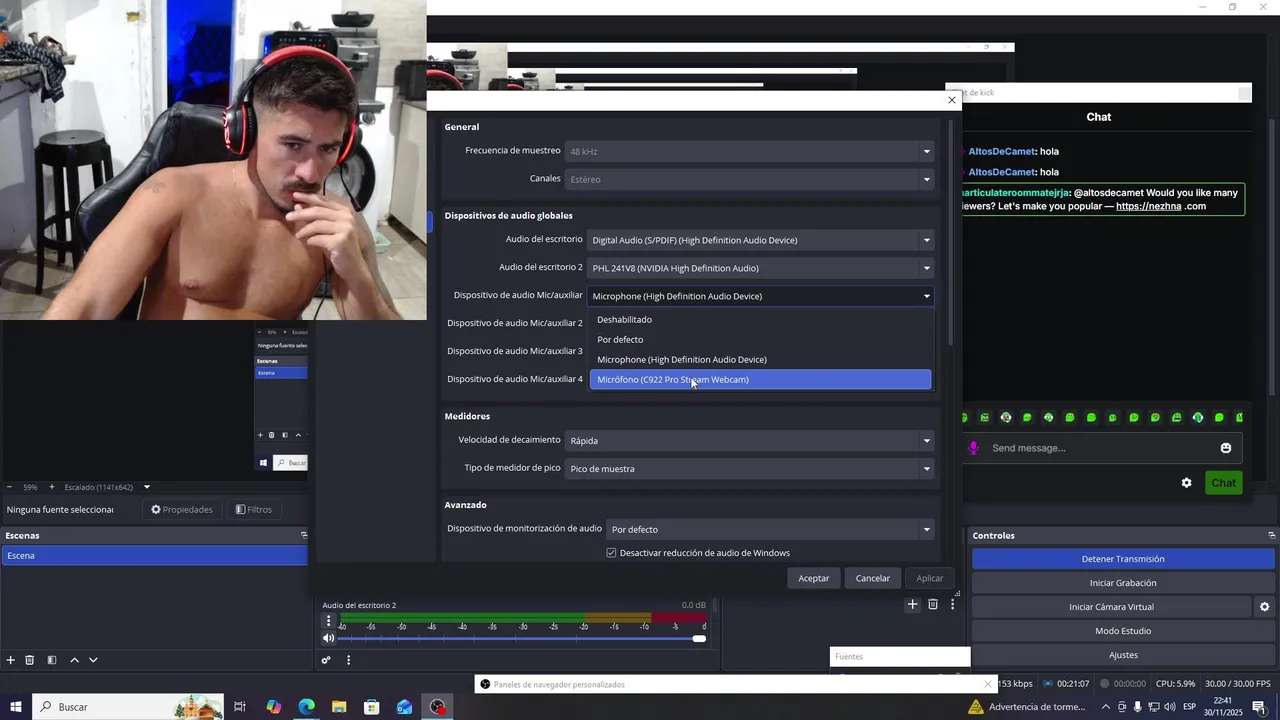
Task: Open chat settings gear icon
Action: point(1186,483)
